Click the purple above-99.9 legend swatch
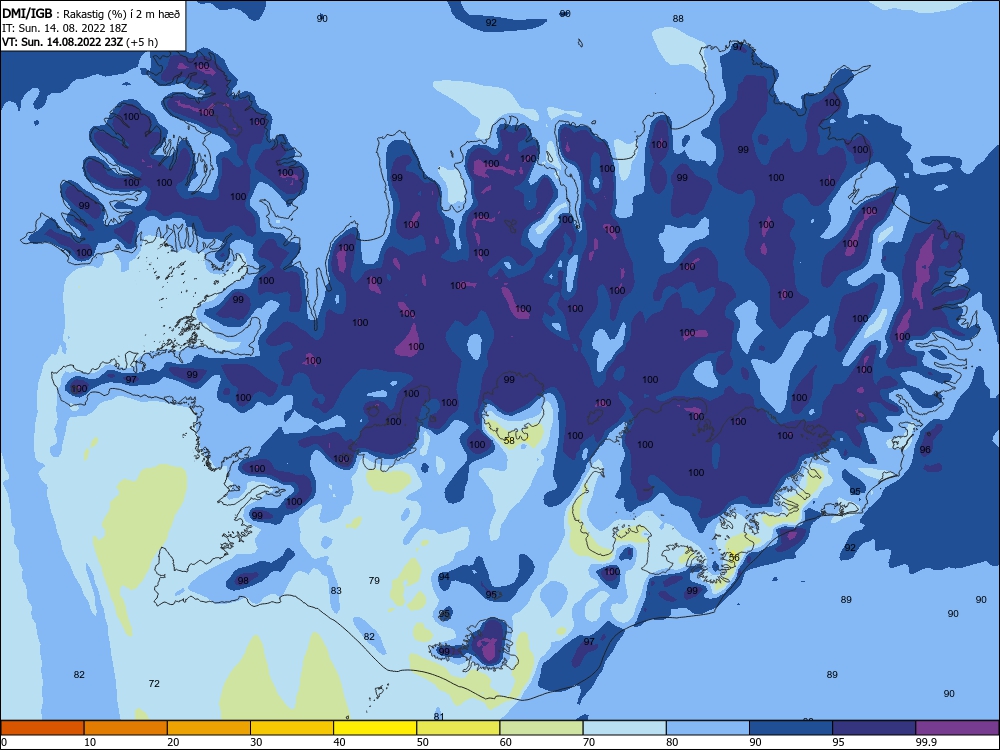 (x=957, y=728)
